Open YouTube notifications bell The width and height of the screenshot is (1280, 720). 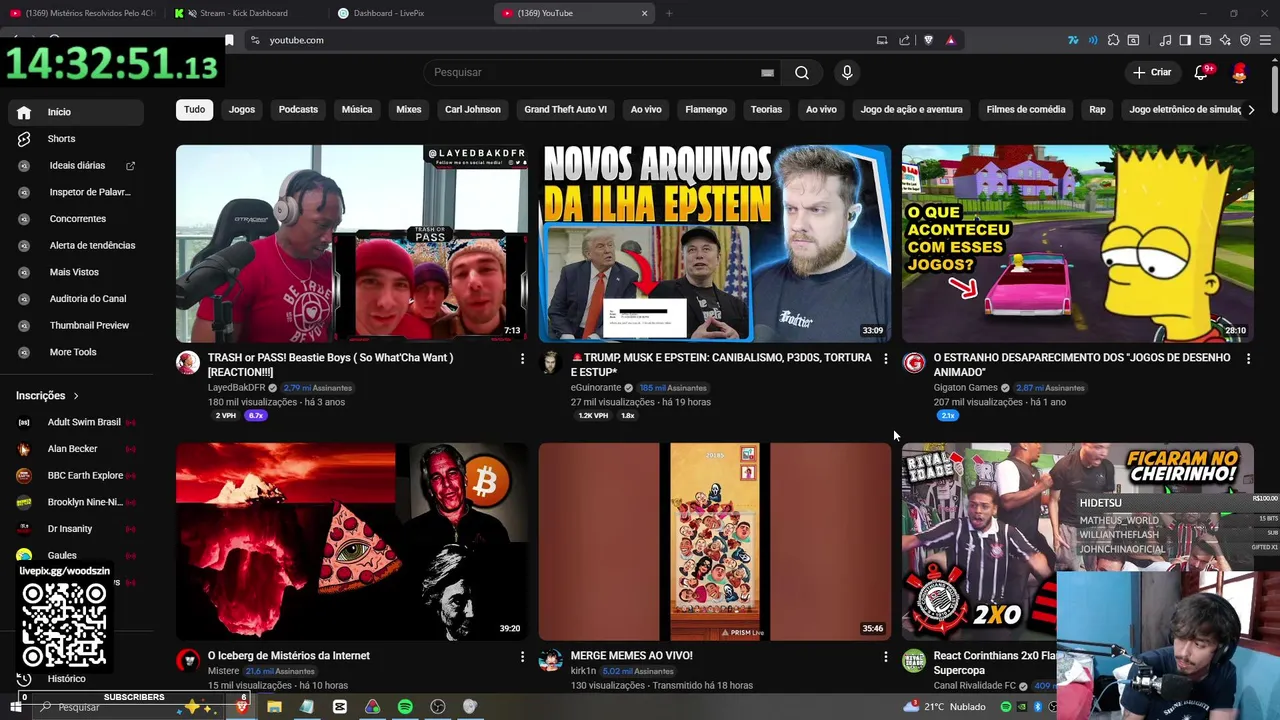tap(1201, 72)
